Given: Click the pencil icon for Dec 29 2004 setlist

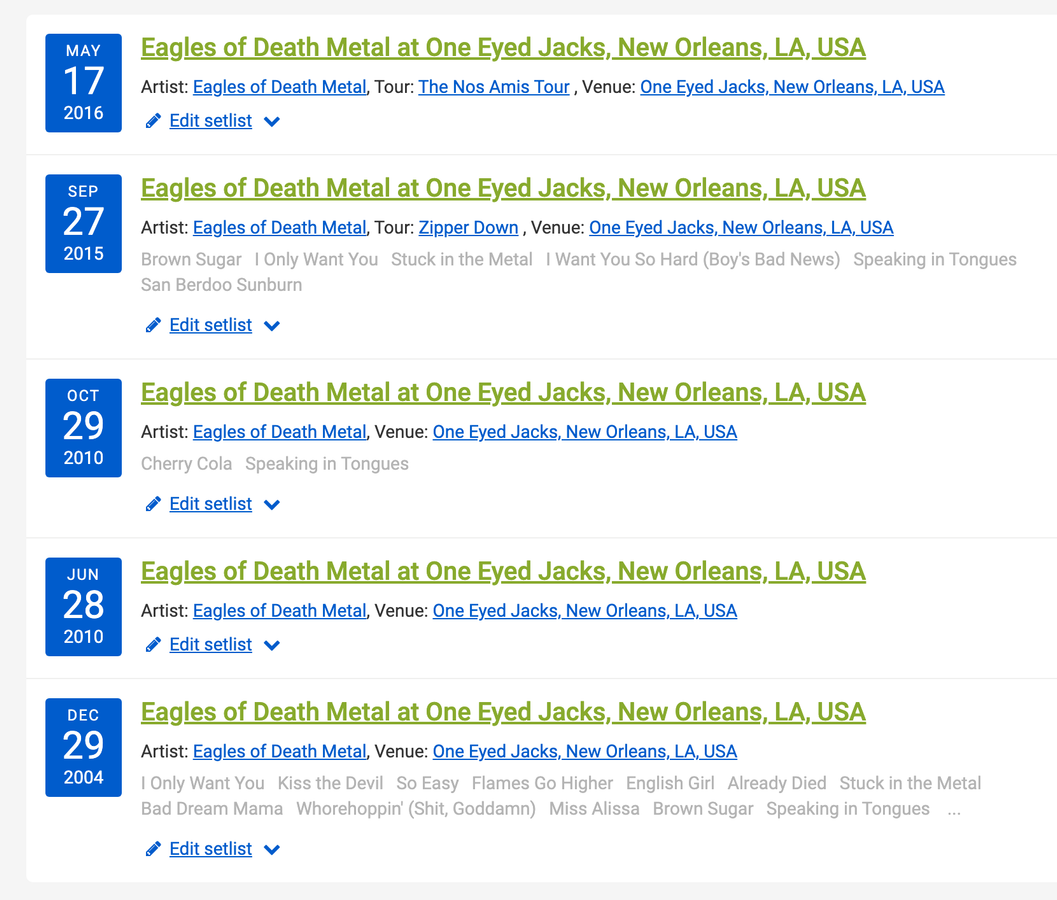Looking at the screenshot, I should coord(153,849).
